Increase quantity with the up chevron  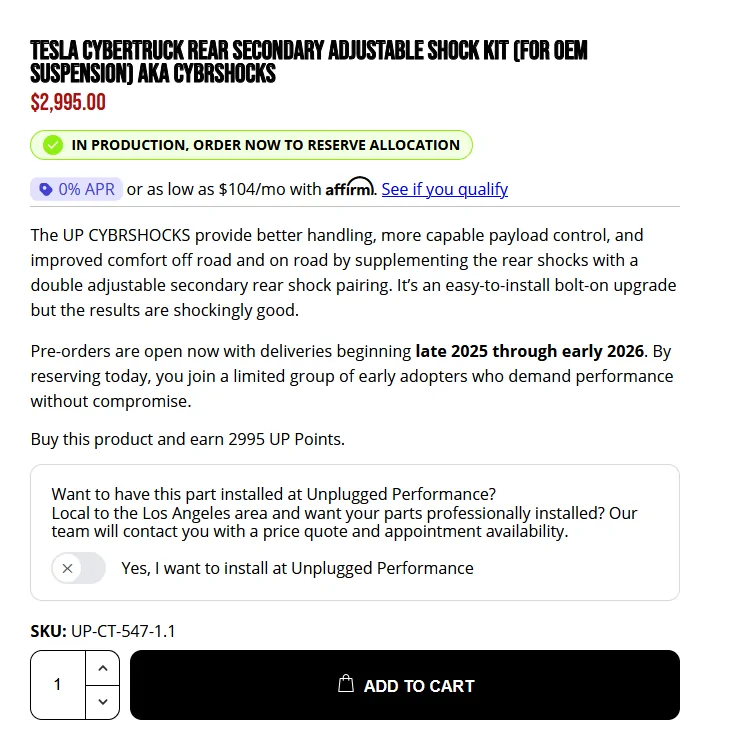click(103, 668)
